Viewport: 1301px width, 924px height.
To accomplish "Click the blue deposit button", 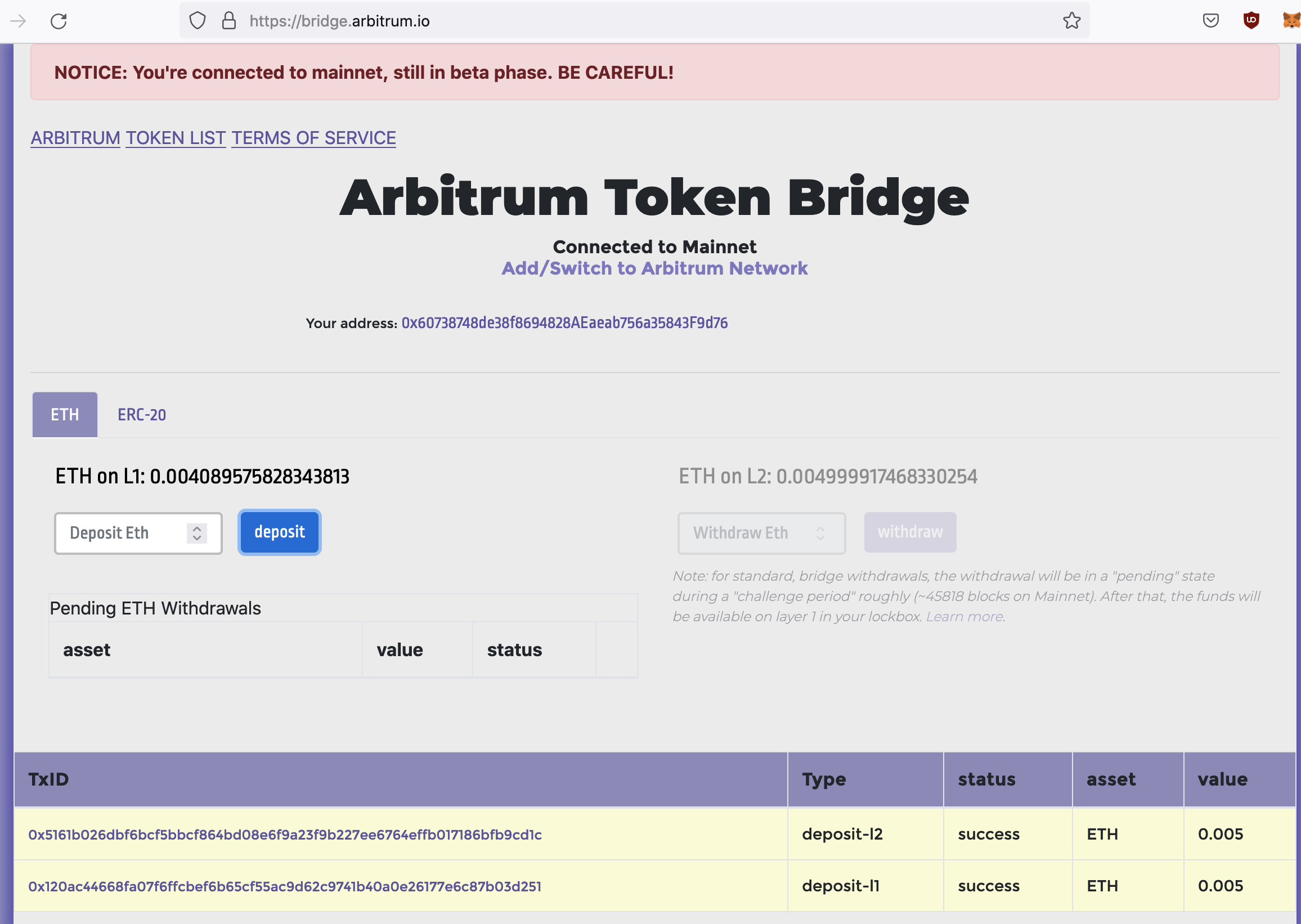I will point(279,532).
